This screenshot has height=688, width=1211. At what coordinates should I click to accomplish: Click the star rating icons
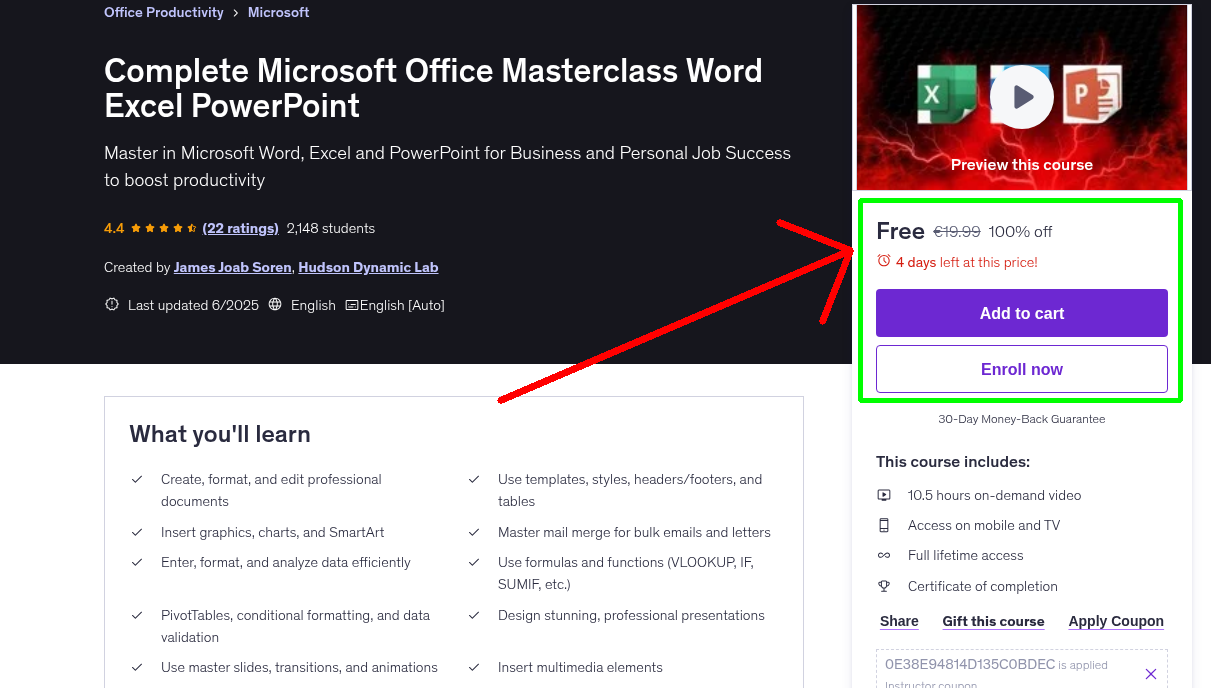(x=164, y=228)
